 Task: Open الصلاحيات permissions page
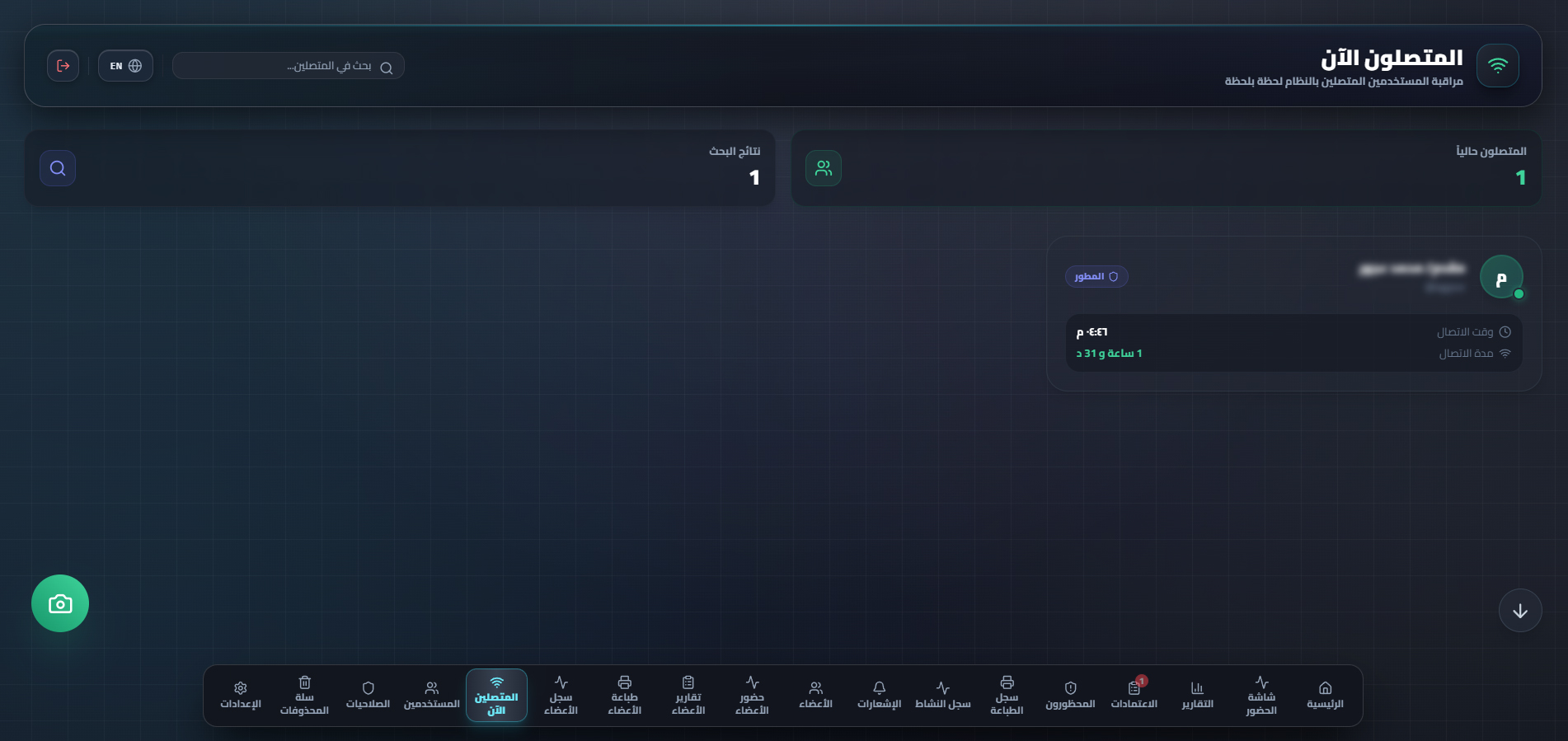tap(368, 696)
